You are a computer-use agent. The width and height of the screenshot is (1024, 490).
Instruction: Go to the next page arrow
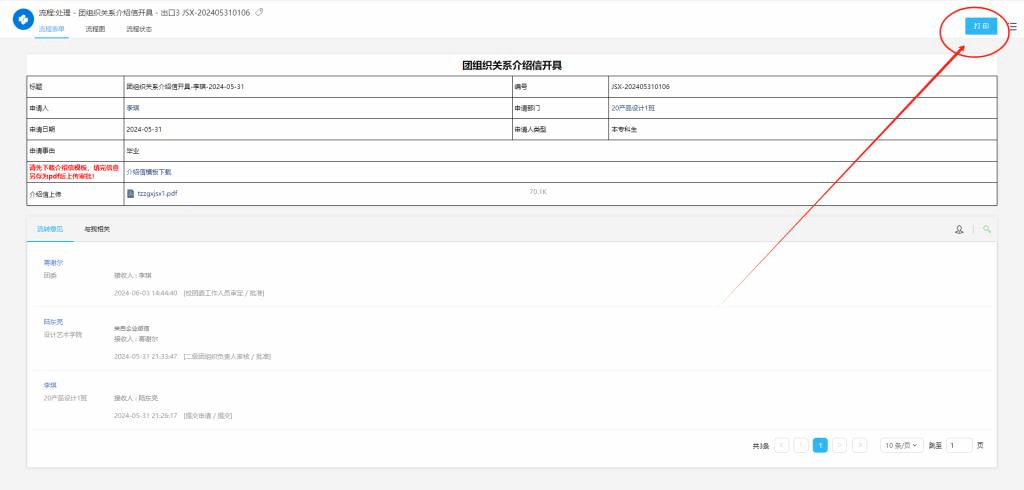point(840,445)
